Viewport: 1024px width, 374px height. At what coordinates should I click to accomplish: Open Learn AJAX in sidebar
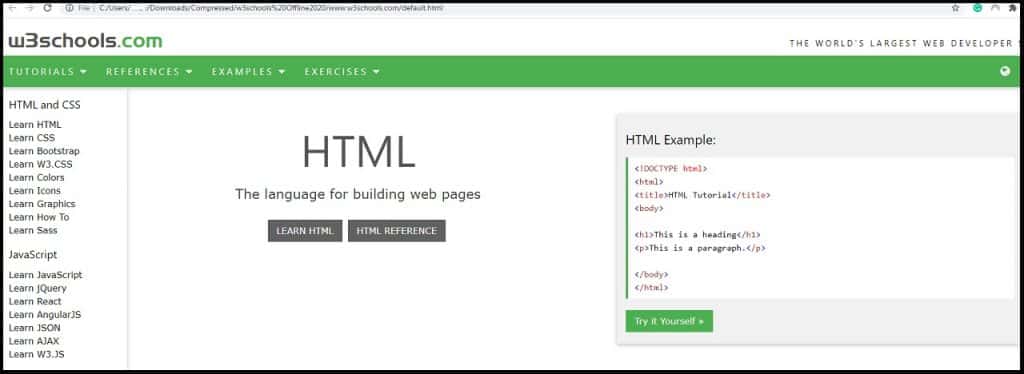[34, 341]
